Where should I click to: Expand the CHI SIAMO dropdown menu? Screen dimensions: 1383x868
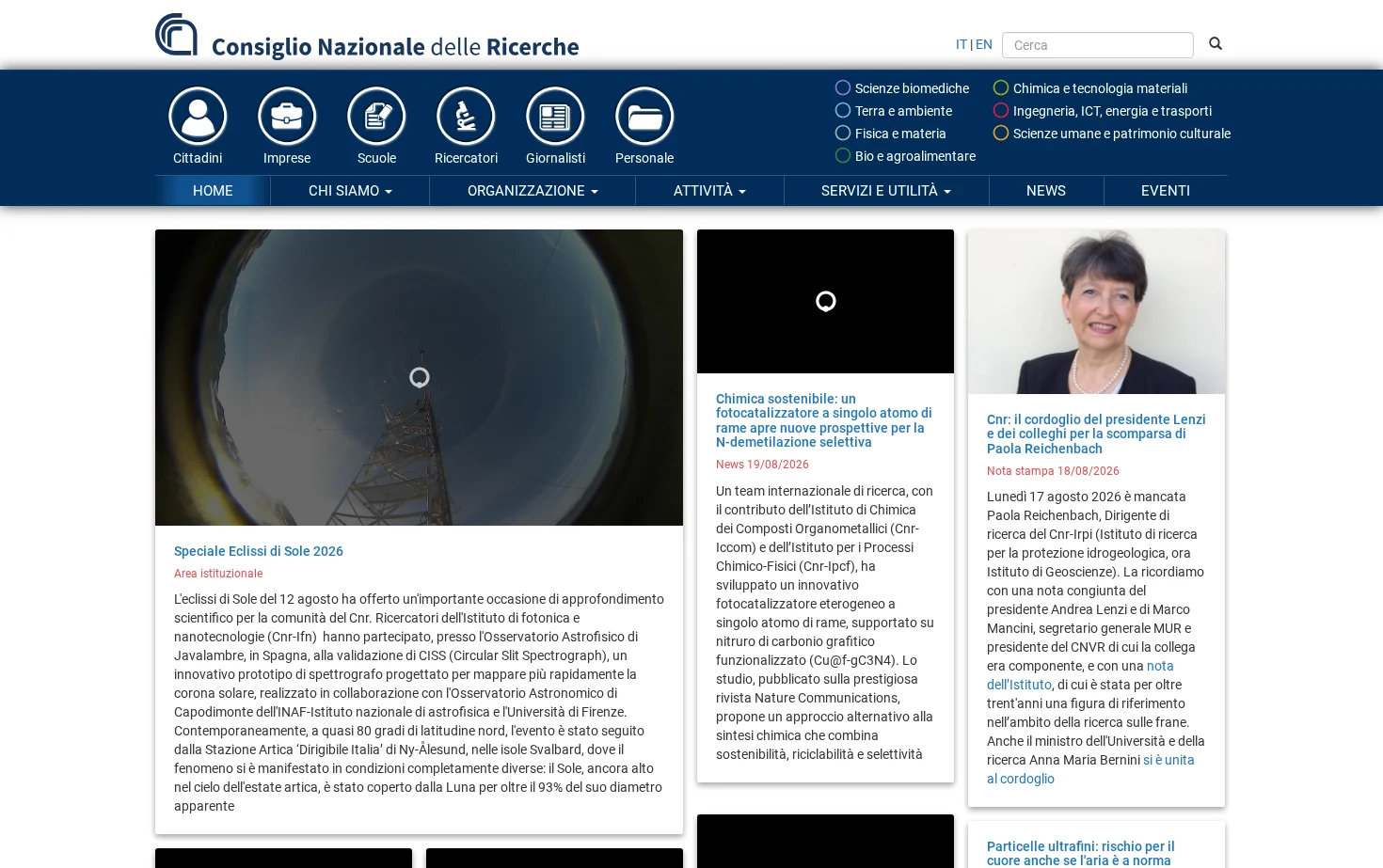(350, 191)
